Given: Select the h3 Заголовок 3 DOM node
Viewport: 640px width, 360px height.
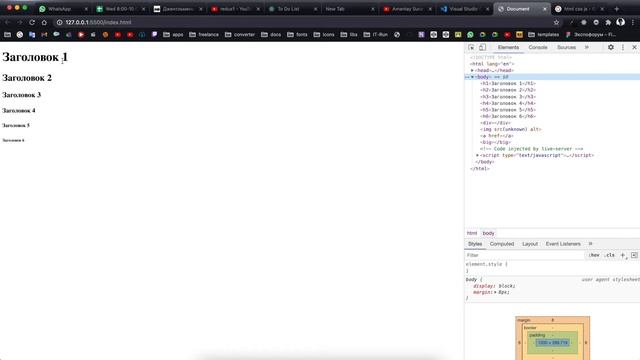Looking at the screenshot, I should coord(508,97).
